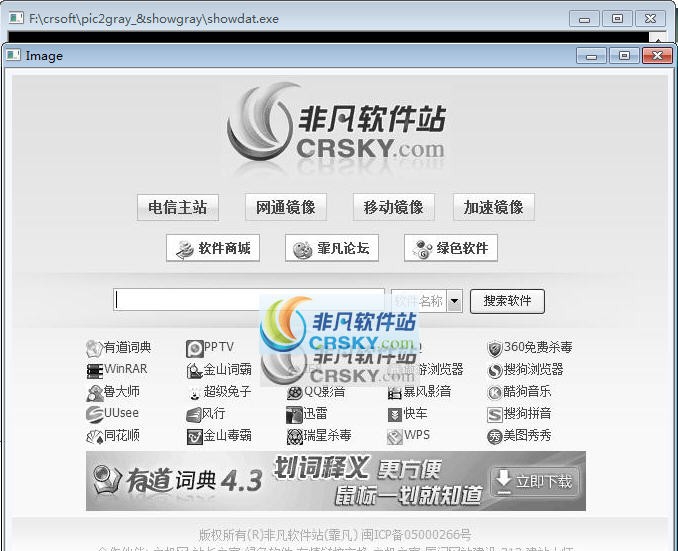
Task: Open the 金山毒霸 text link
Action: click(x=227, y=435)
